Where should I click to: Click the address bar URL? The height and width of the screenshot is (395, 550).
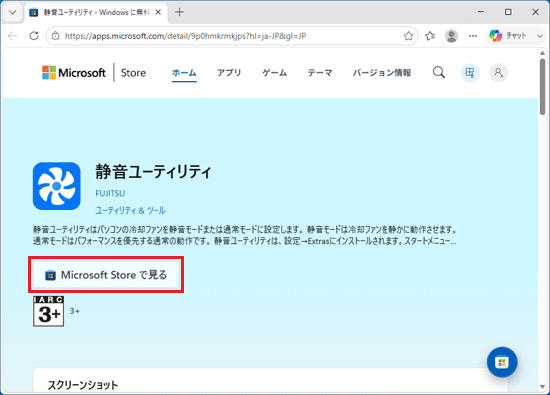coord(185,36)
